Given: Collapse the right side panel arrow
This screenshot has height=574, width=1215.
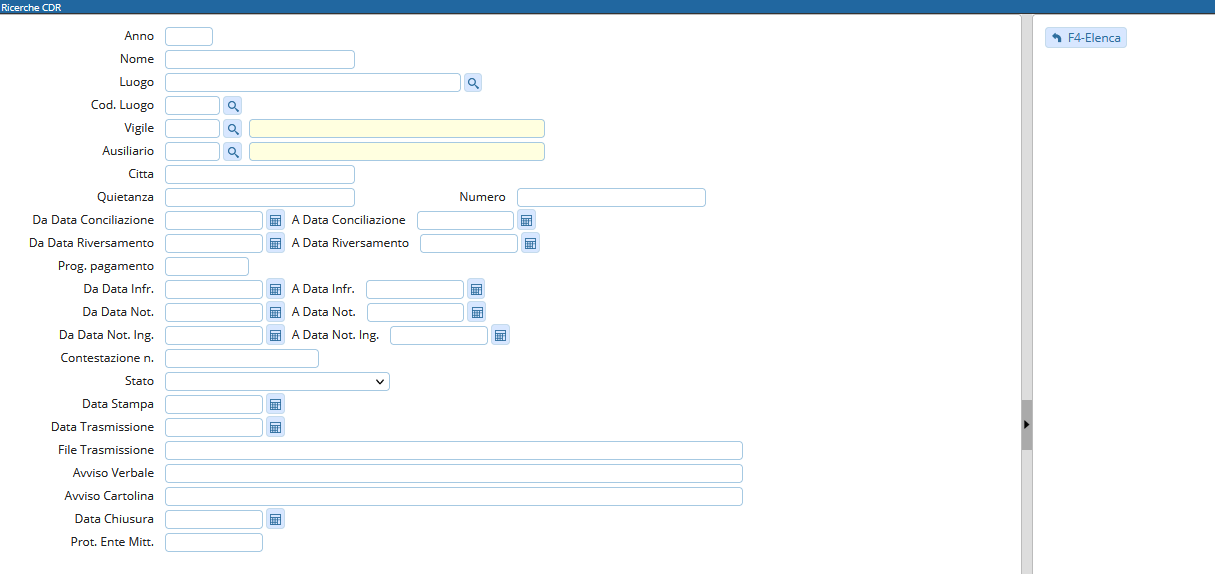Looking at the screenshot, I should pyautogui.click(x=1026, y=425).
